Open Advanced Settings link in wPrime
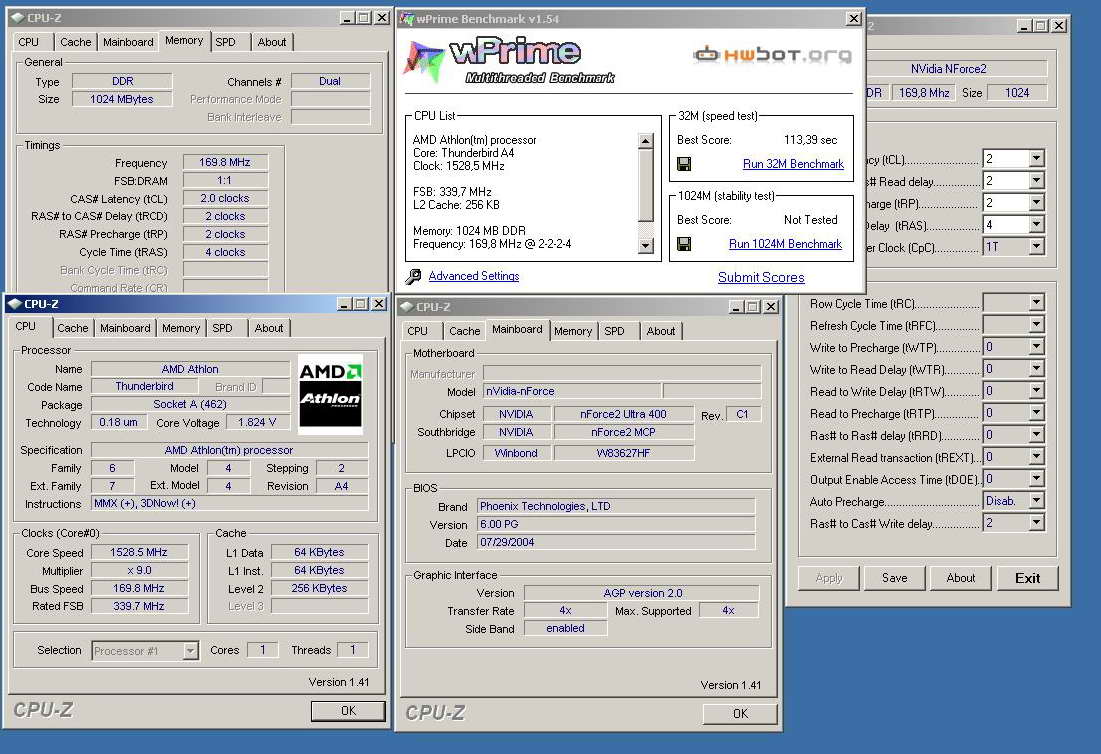Screen dimensions: 1101x754 click(474, 276)
